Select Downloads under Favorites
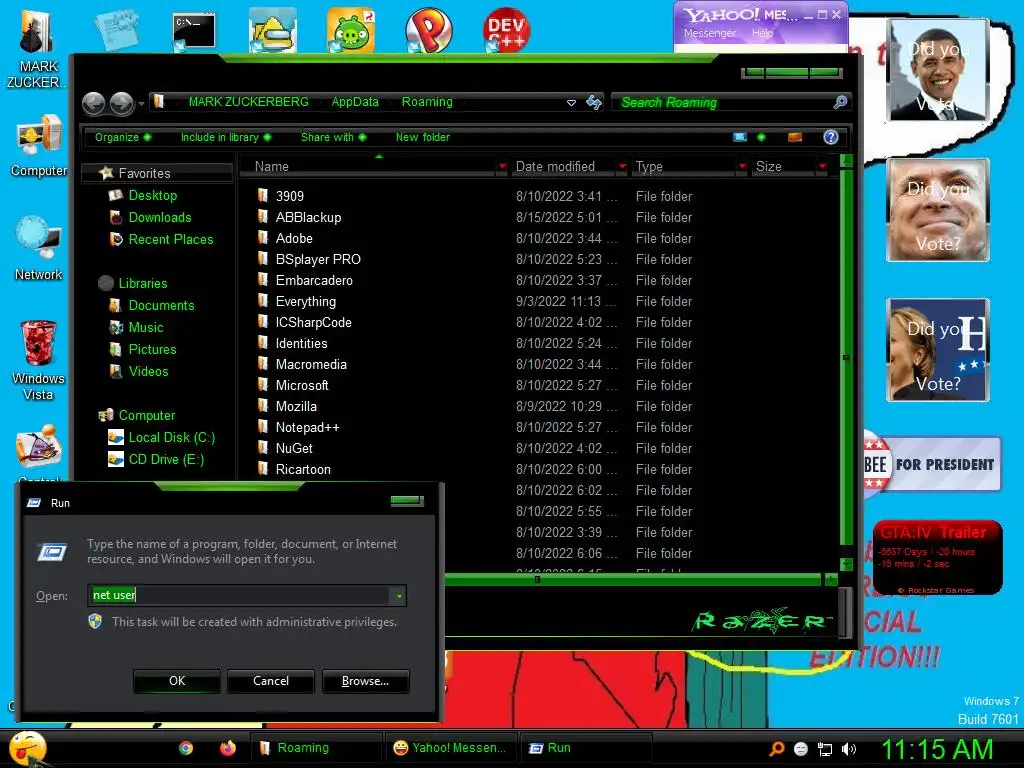 pos(151,217)
